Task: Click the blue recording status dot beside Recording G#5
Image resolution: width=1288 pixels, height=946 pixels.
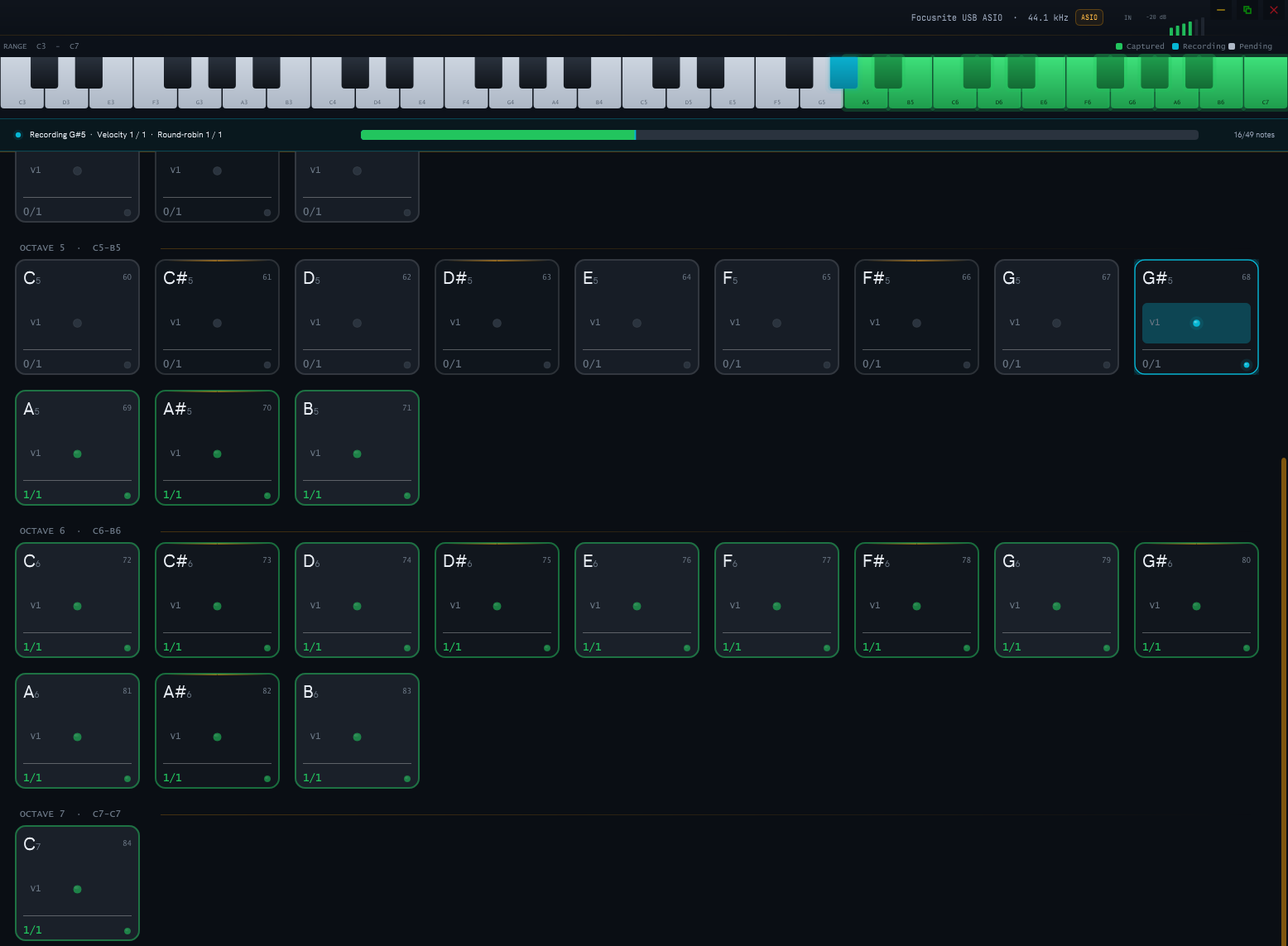Action: tap(18, 135)
